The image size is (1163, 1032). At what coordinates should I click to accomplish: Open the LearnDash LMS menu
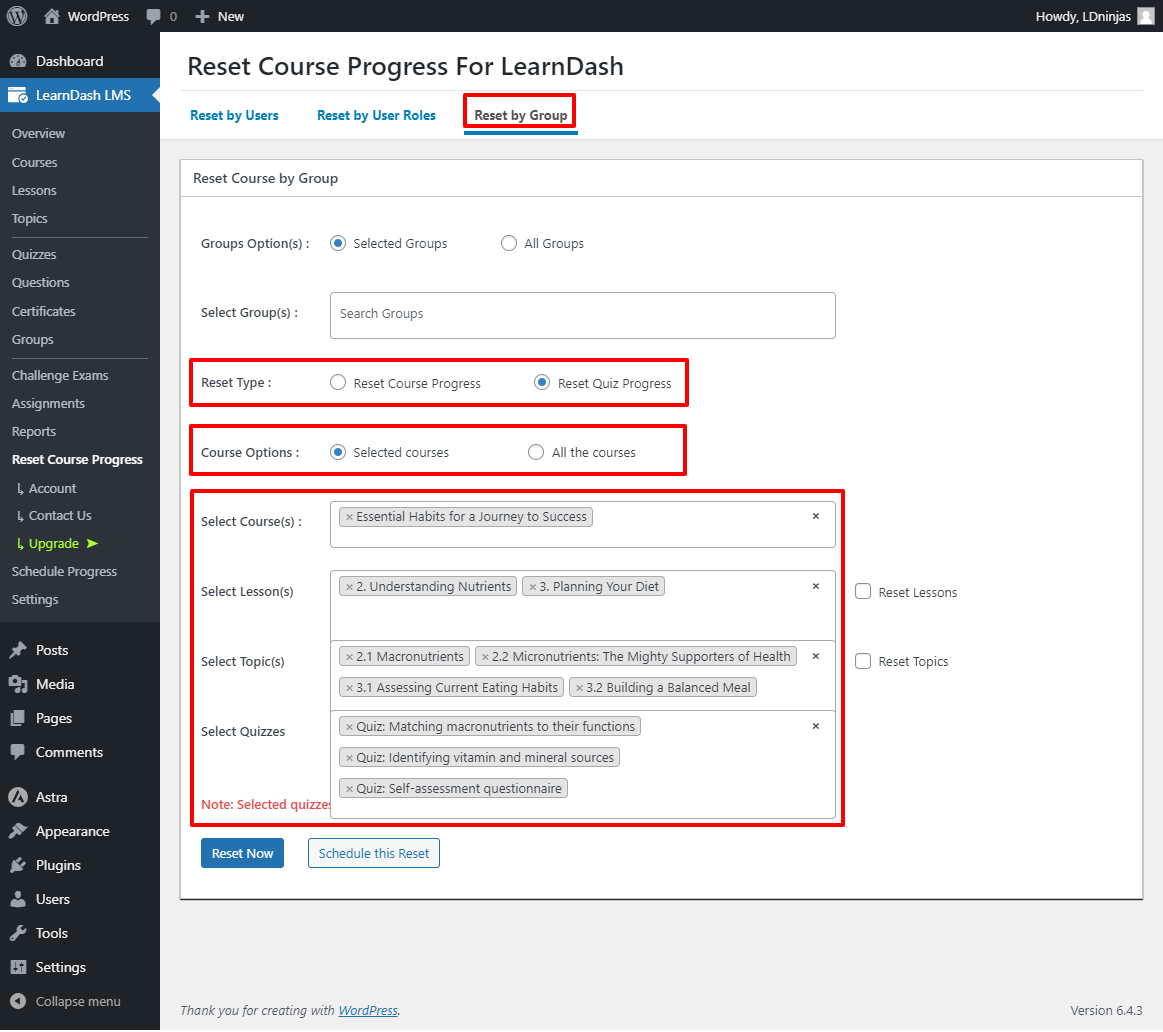[79, 95]
